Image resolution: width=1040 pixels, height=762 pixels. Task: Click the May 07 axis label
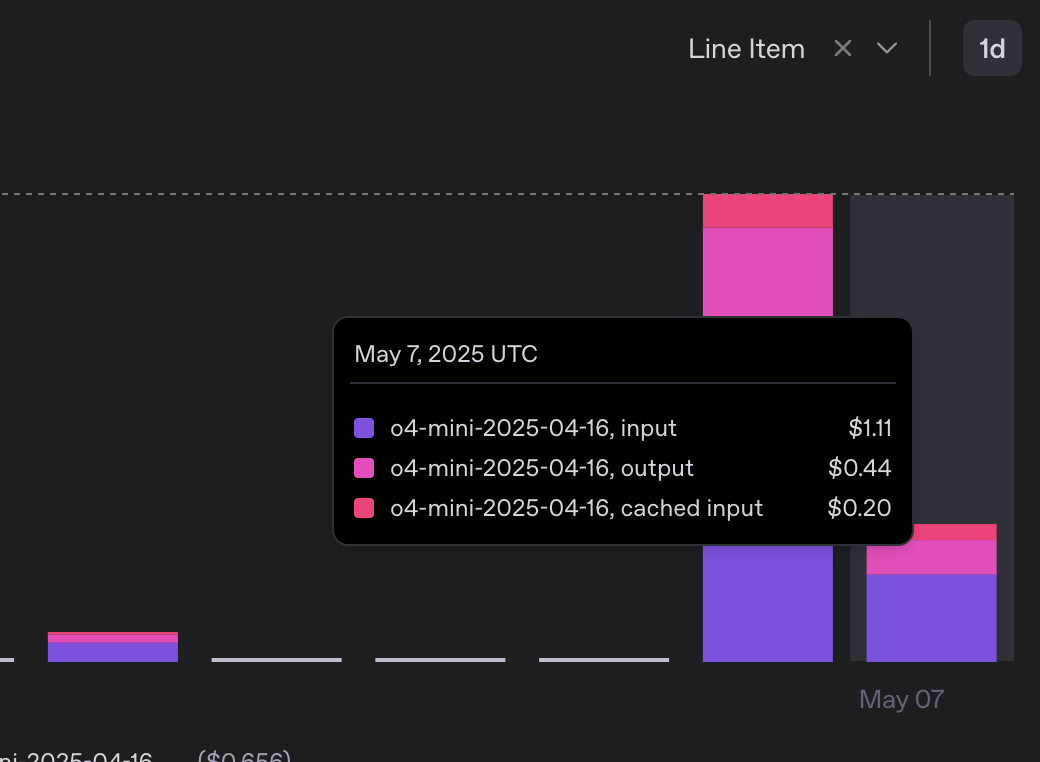pyautogui.click(x=901, y=699)
